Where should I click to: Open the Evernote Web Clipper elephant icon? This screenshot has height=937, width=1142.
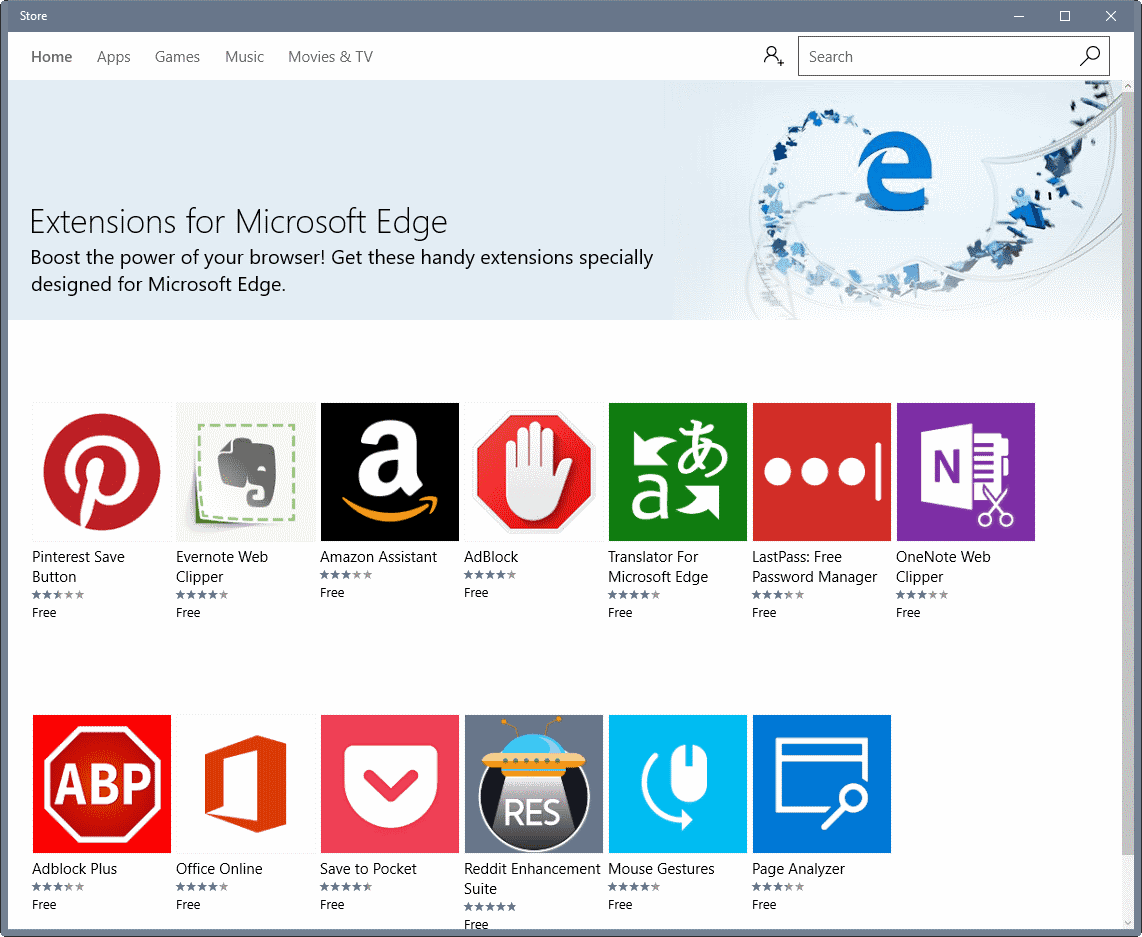(245, 472)
